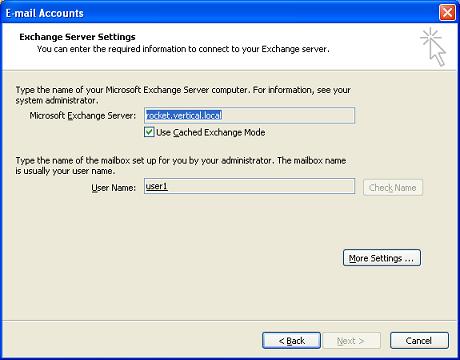This screenshot has height=360, width=460.
Task: Click the Microsoft Exchange Server label
Action: point(83,116)
